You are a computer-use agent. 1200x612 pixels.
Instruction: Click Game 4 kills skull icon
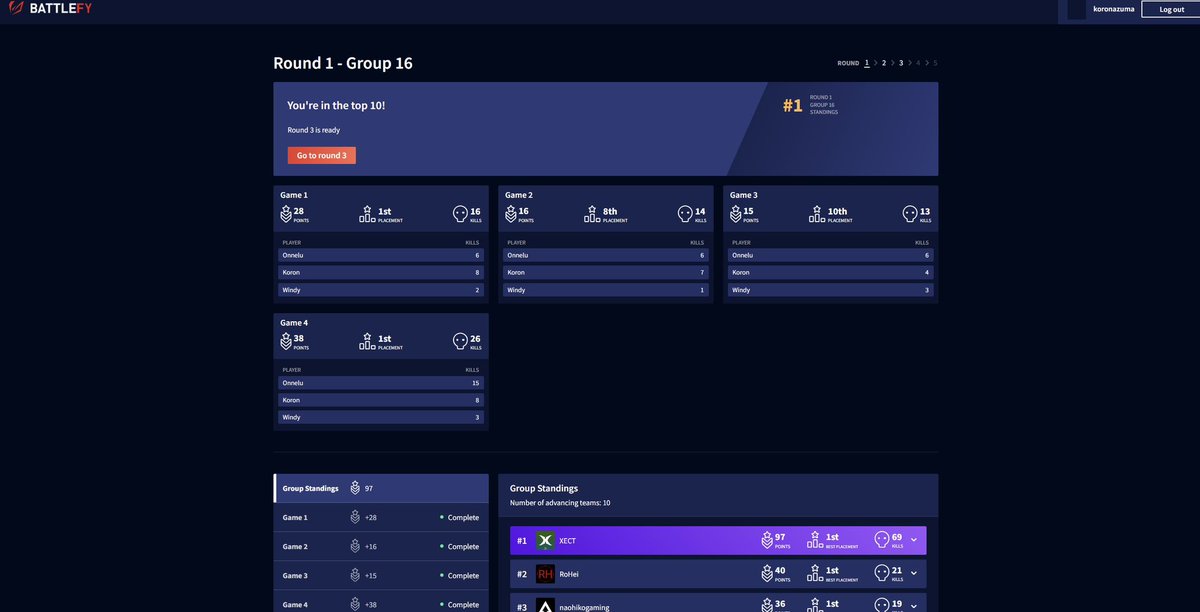pyautogui.click(x=460, y=341)
